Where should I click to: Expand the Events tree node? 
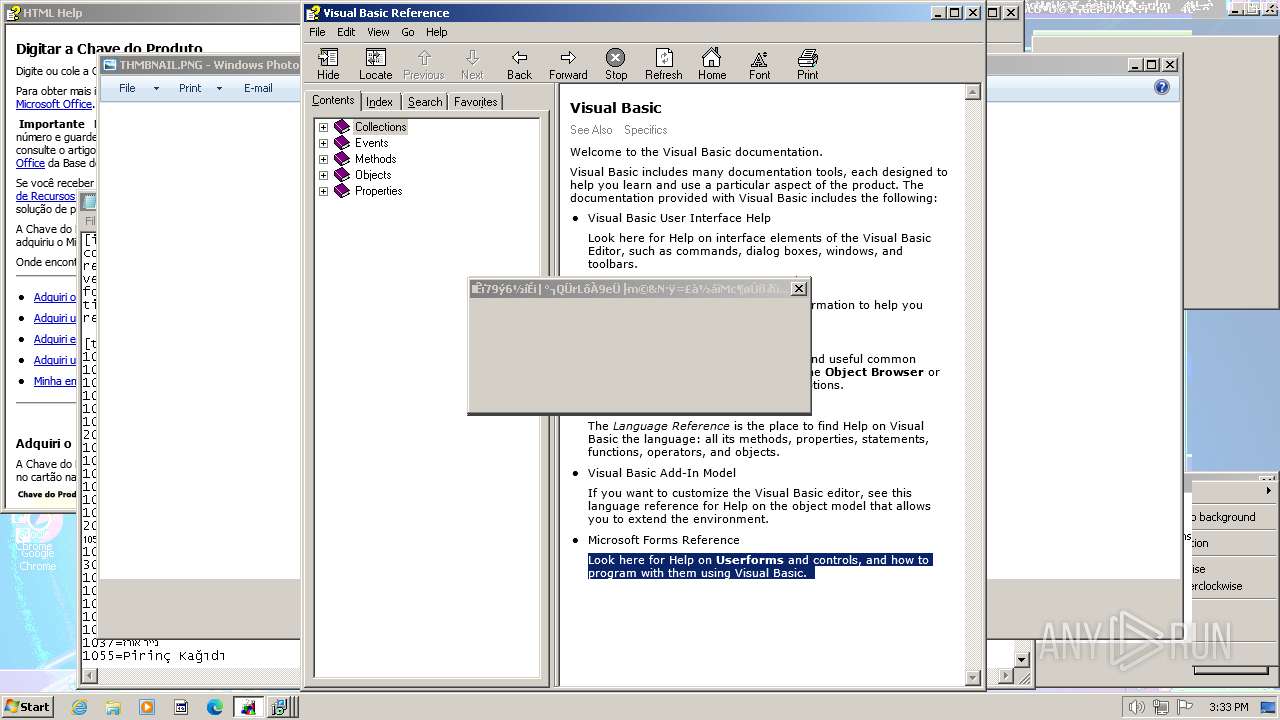pyautogui.click(x=323, y=143)
